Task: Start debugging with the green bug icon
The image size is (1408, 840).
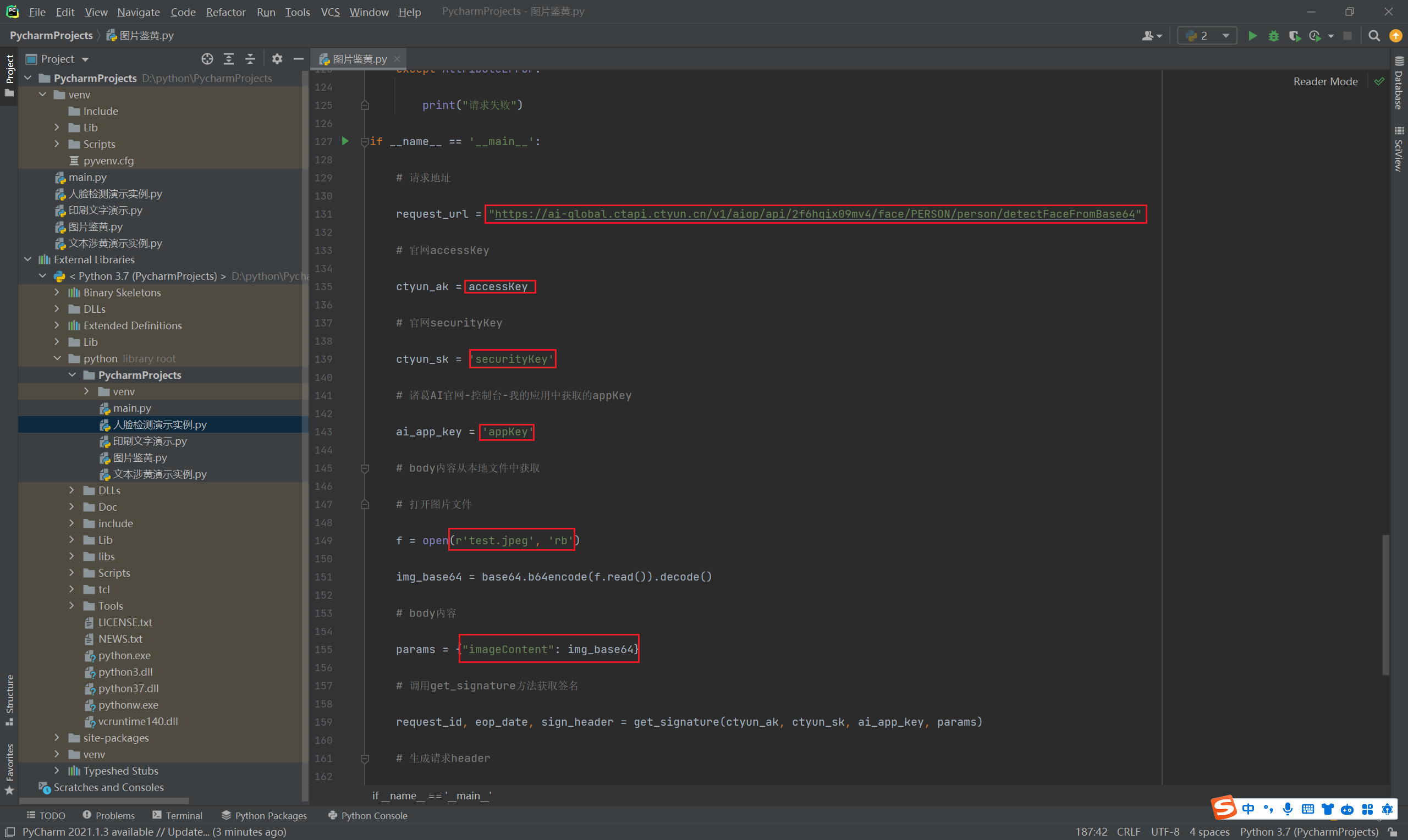Action: (x=1273, y=36)
